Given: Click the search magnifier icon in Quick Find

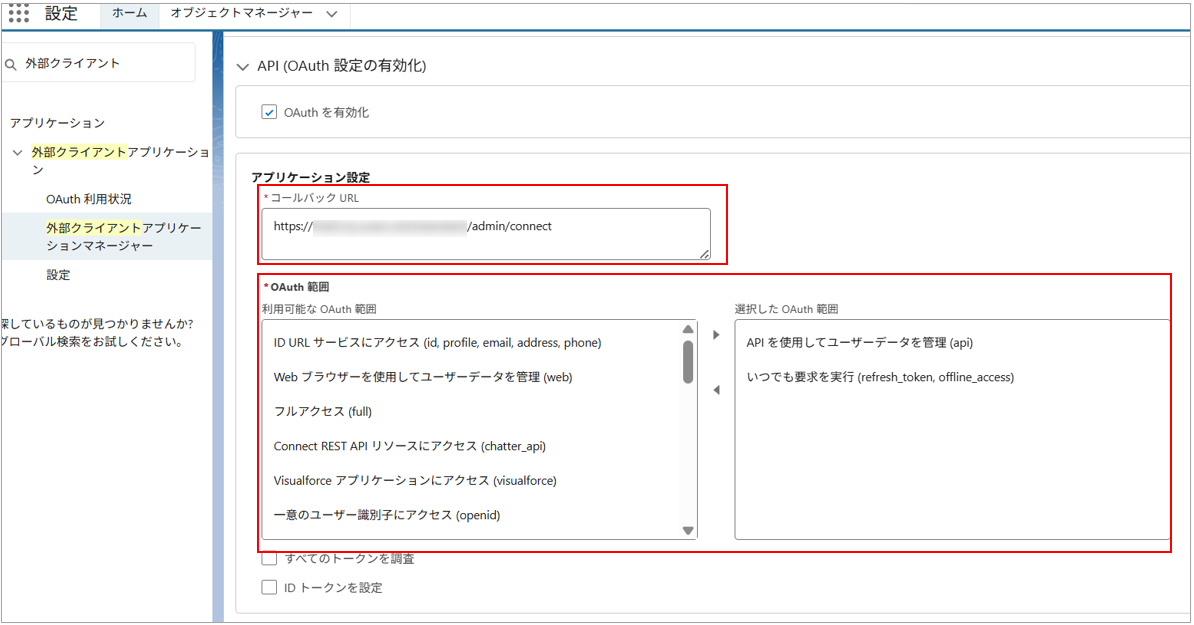Looking at the screenshot, I should point(11,63).
